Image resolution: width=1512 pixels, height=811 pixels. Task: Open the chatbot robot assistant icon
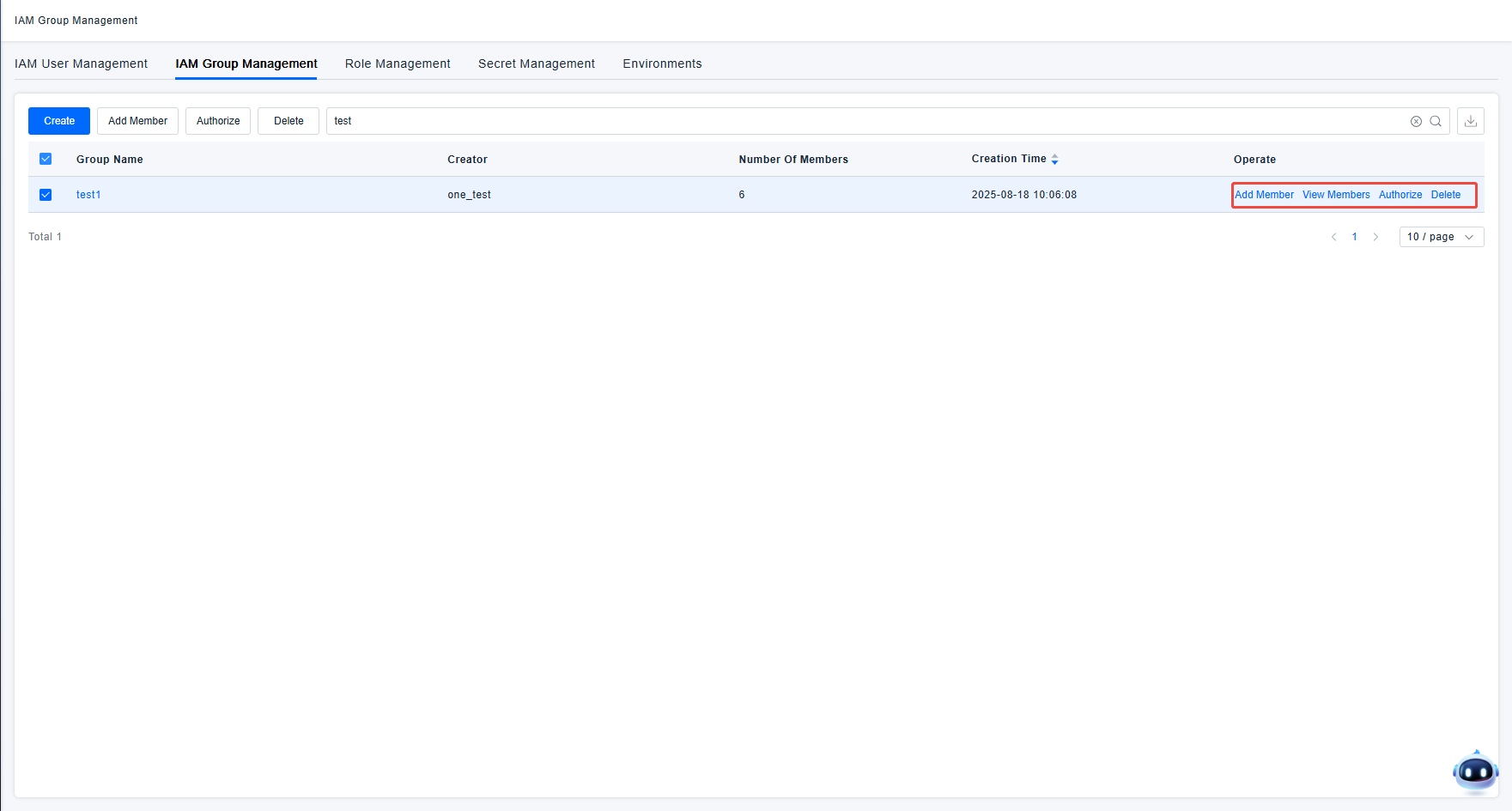[1475, 772]
